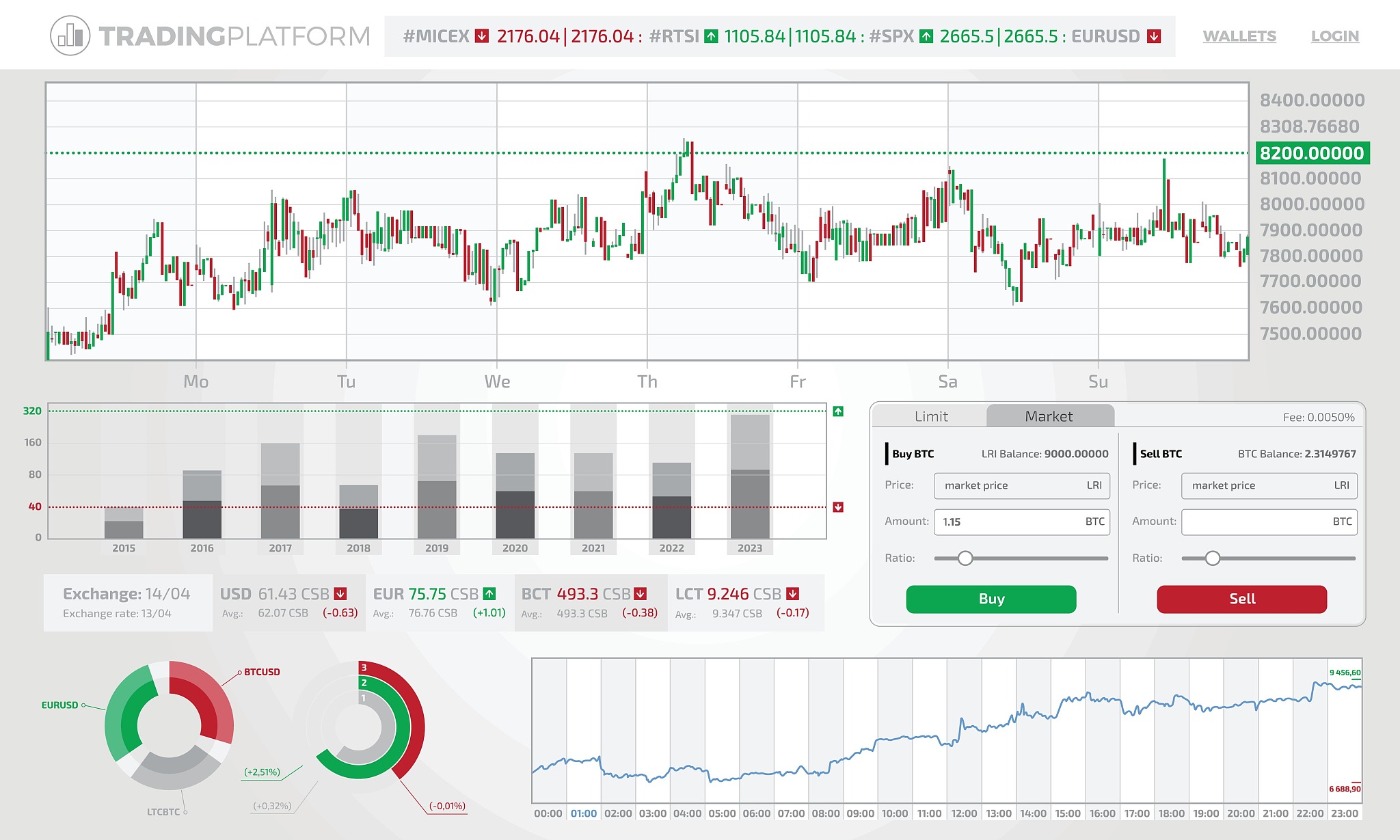The image size is (1400, 840).
Task: Click the red down arrow next to #MICEX
Action: click(x=482, y=36)
